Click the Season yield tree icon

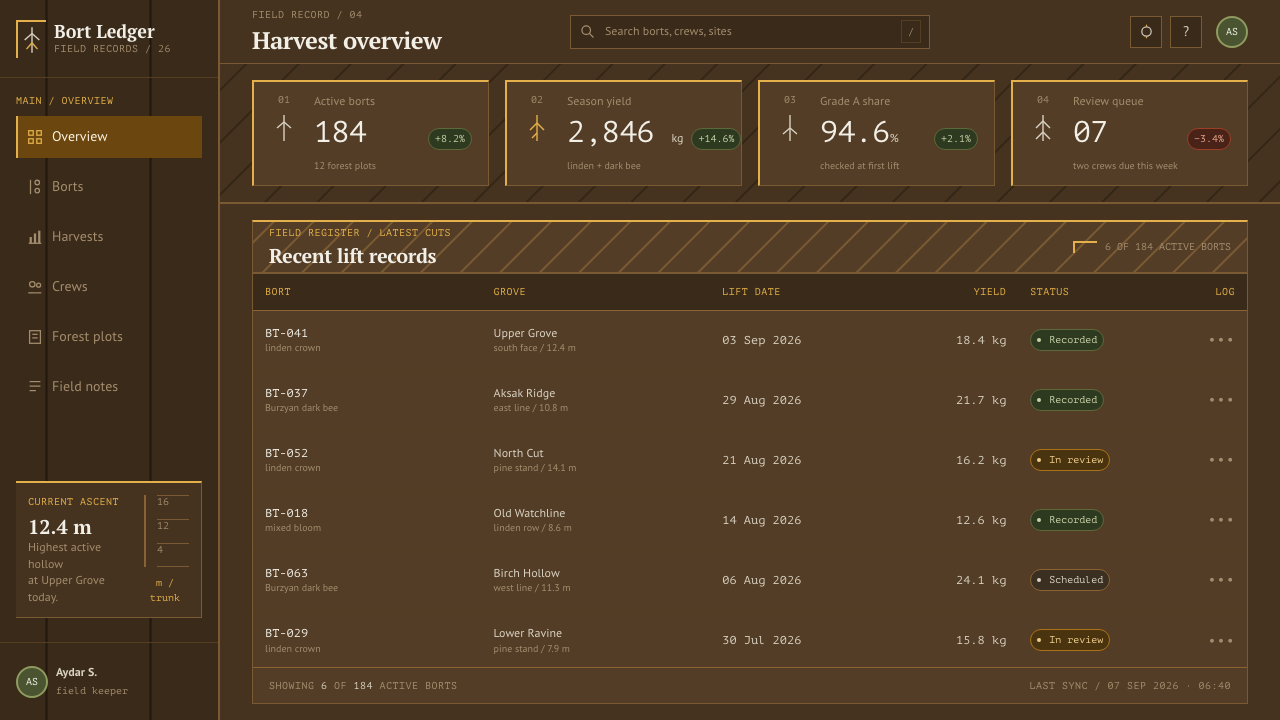537,128
